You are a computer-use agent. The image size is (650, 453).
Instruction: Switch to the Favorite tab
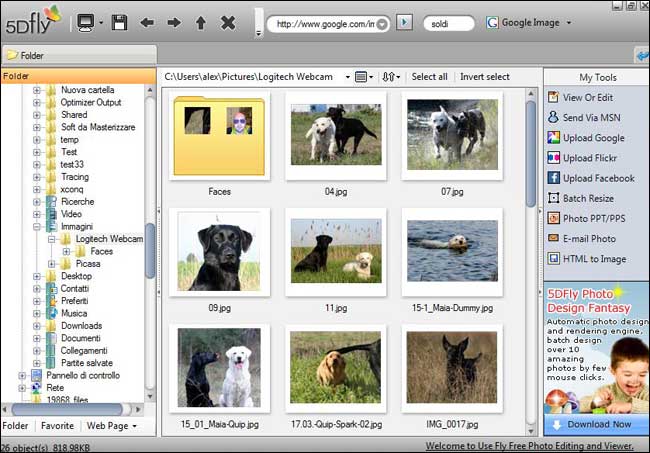(56, 425)
